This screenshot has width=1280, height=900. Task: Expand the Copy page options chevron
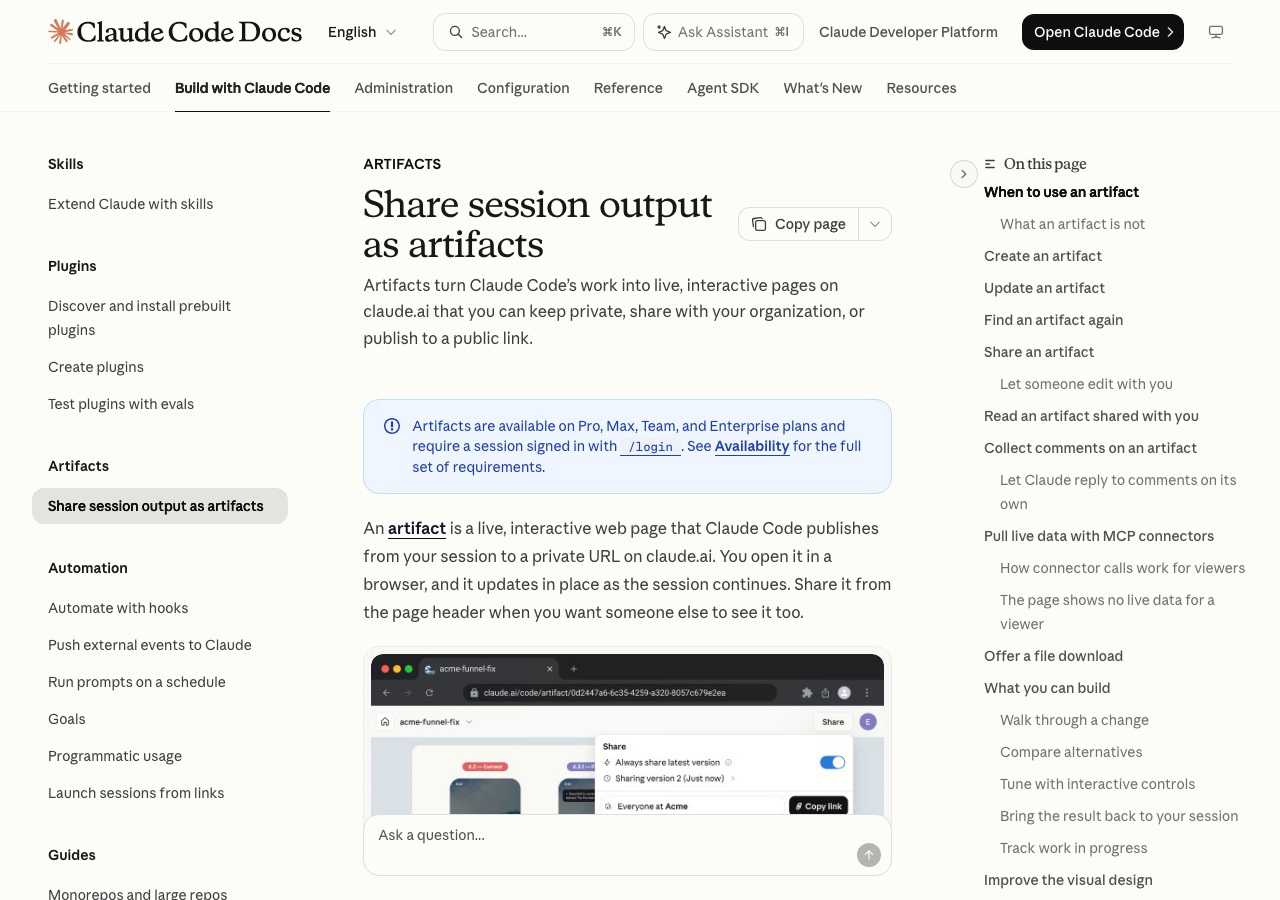click(875, 224)
